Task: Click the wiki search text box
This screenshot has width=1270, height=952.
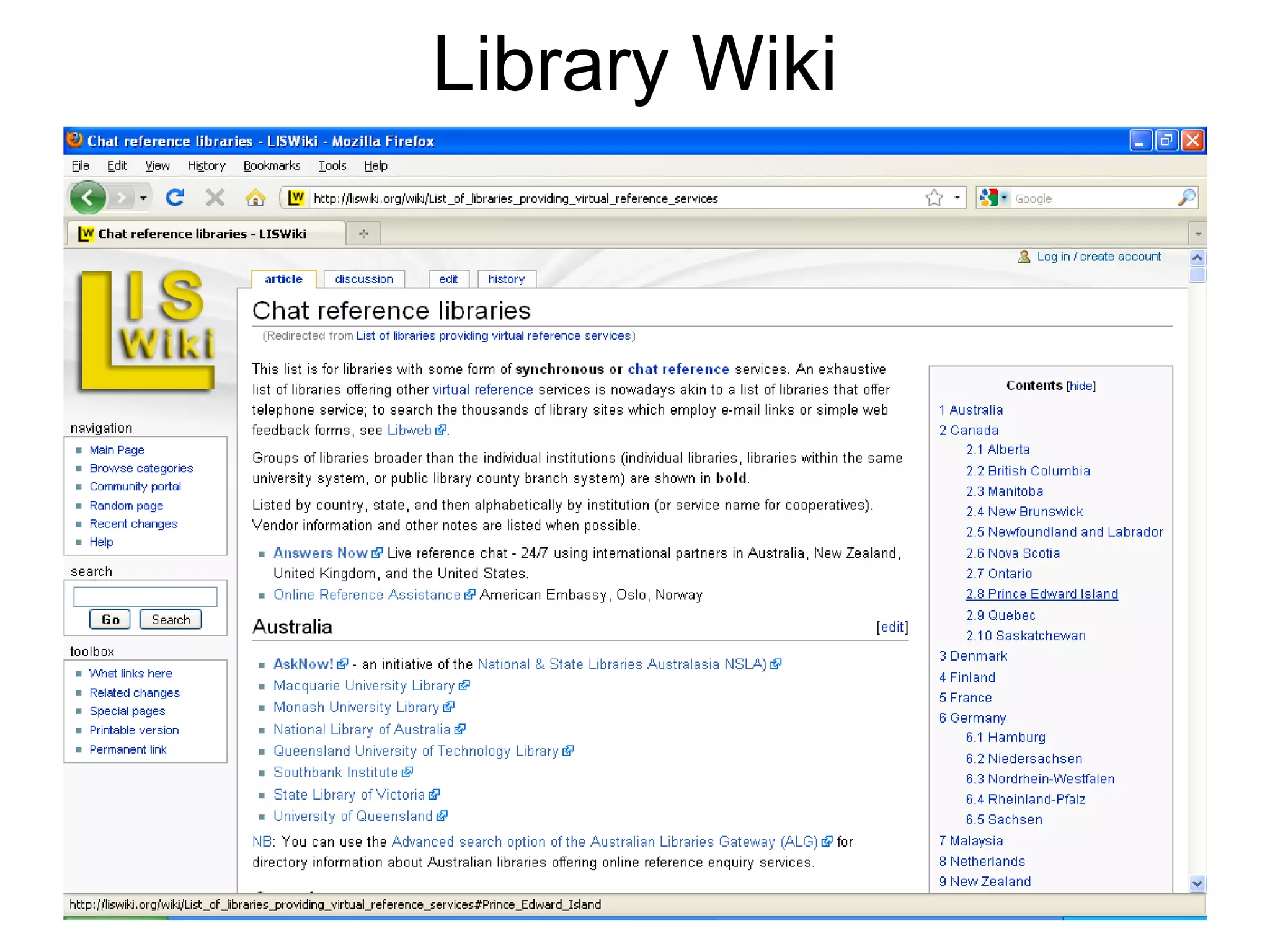Action: point(145,596)
